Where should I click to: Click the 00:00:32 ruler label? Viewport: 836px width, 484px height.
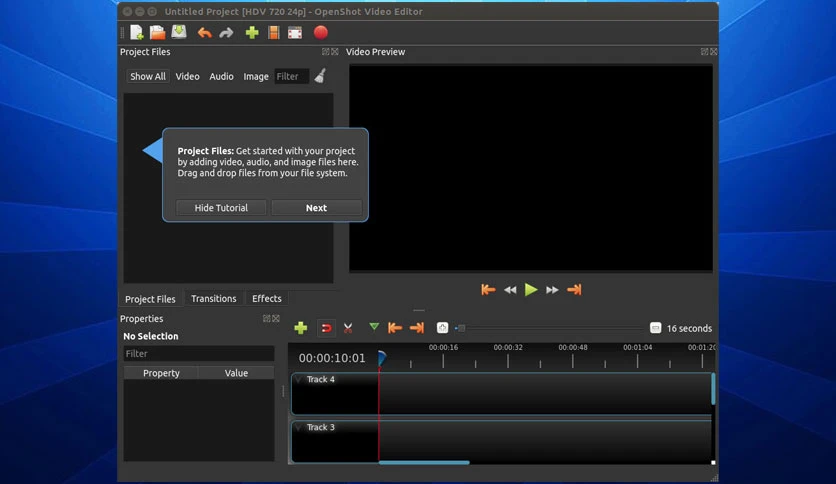click(x=508, y=347)
